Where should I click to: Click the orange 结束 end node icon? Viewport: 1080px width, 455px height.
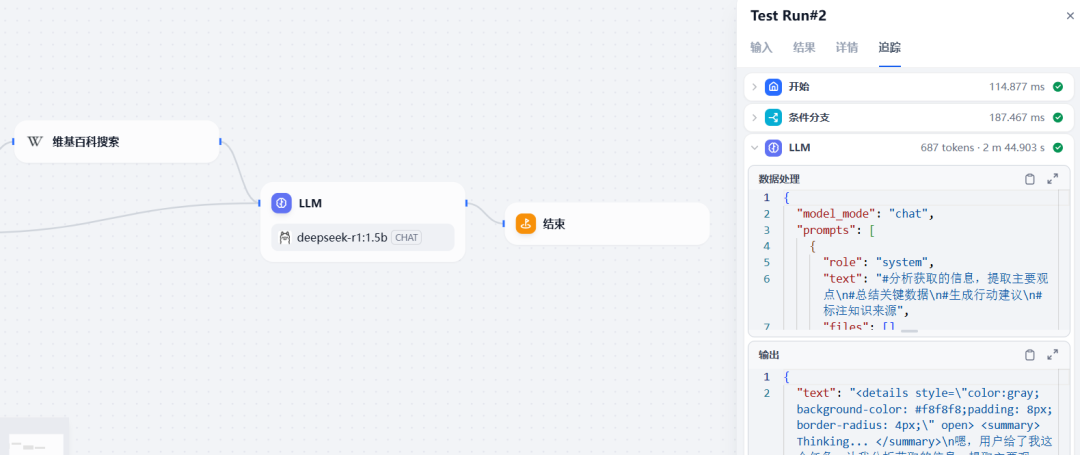[526, 224]
